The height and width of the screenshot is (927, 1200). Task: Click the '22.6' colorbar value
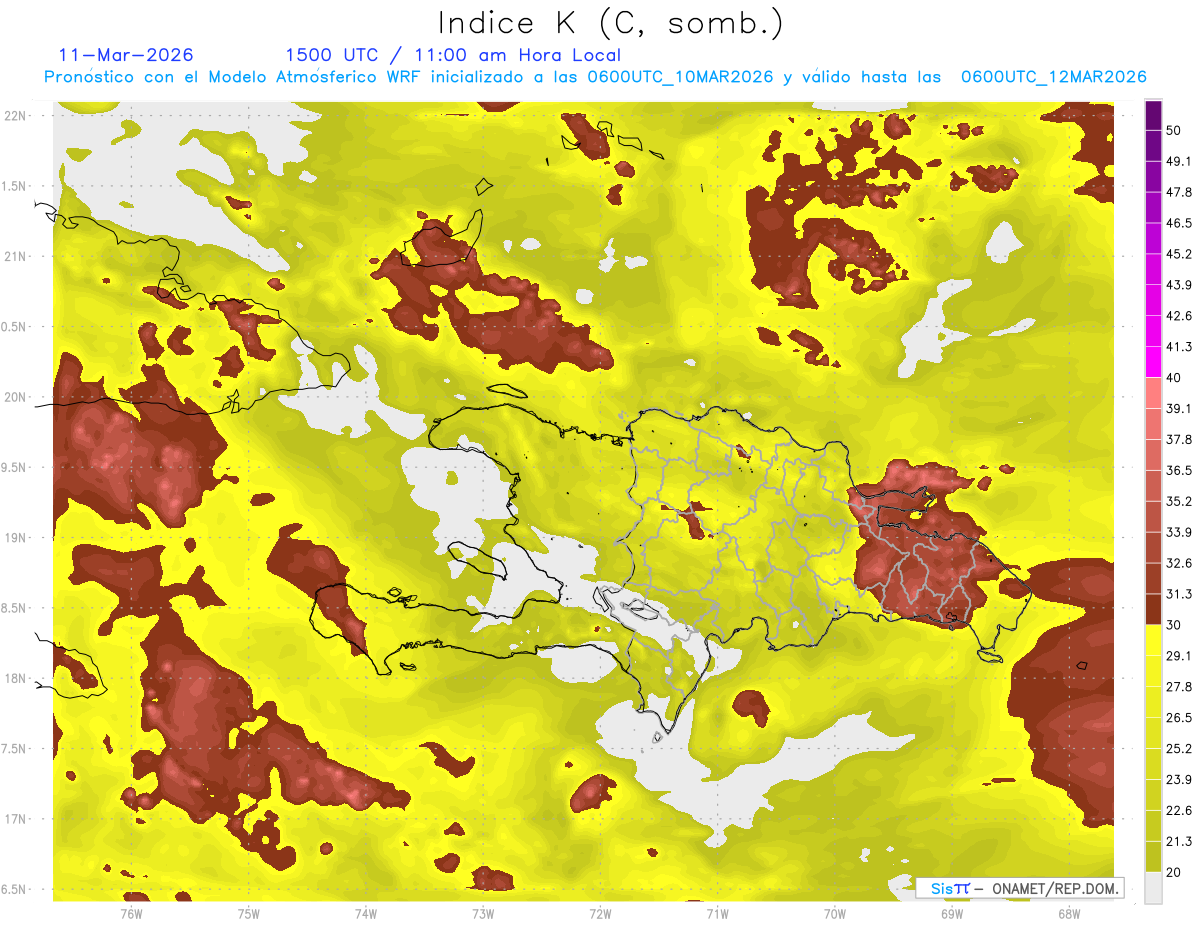coord(1179,811)
